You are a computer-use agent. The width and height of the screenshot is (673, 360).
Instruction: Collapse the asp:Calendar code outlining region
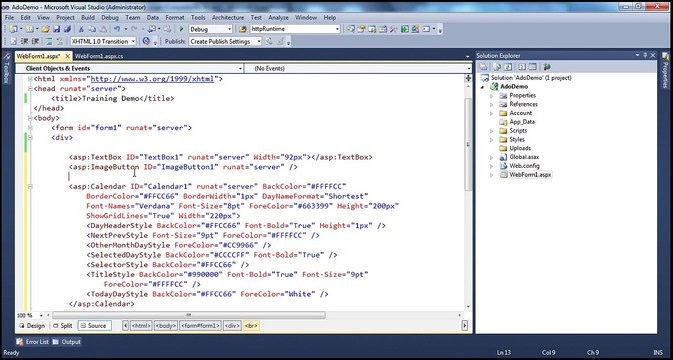click(x=30, y=187)
